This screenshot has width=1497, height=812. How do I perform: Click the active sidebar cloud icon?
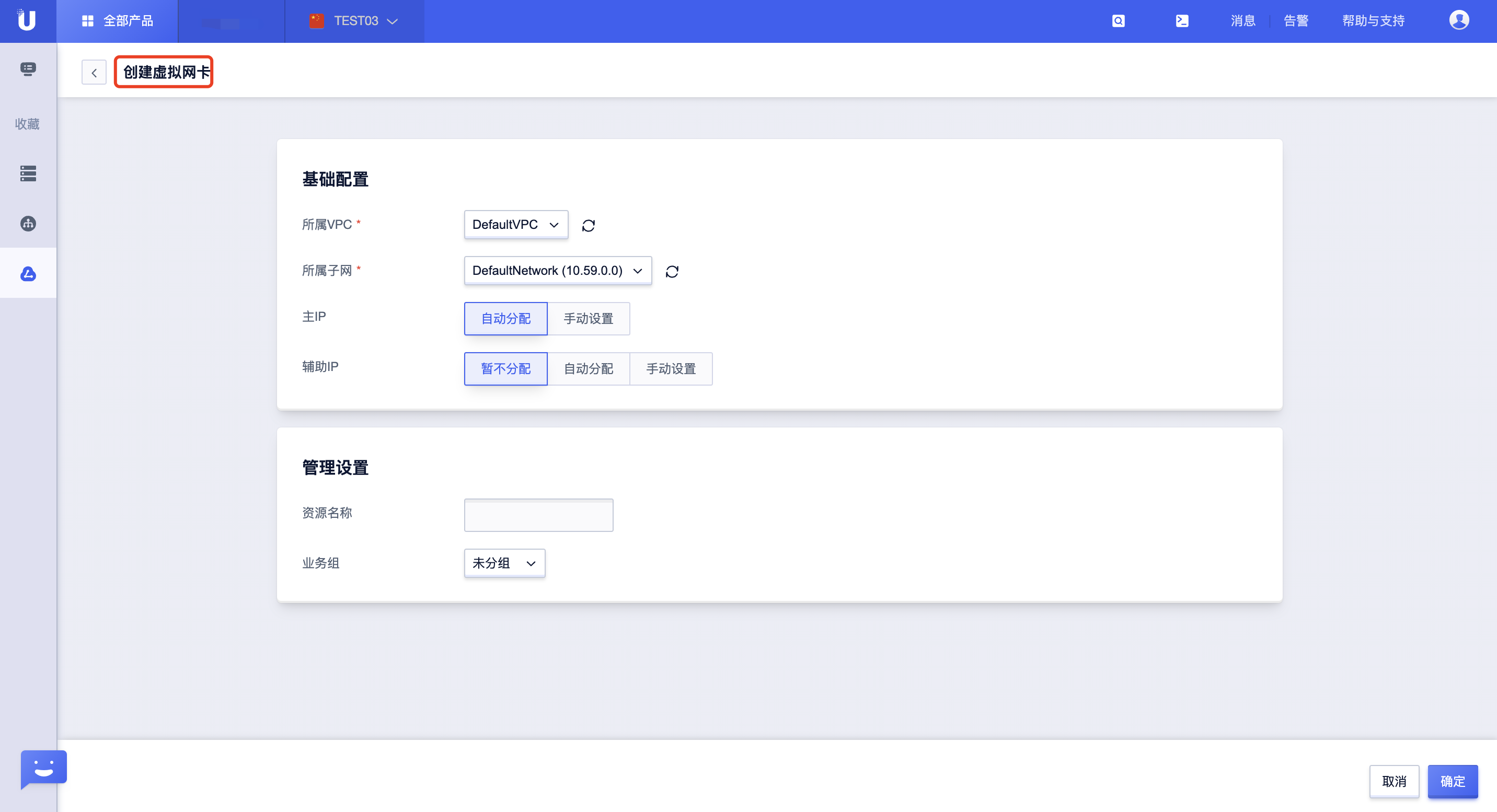(28, 274)
